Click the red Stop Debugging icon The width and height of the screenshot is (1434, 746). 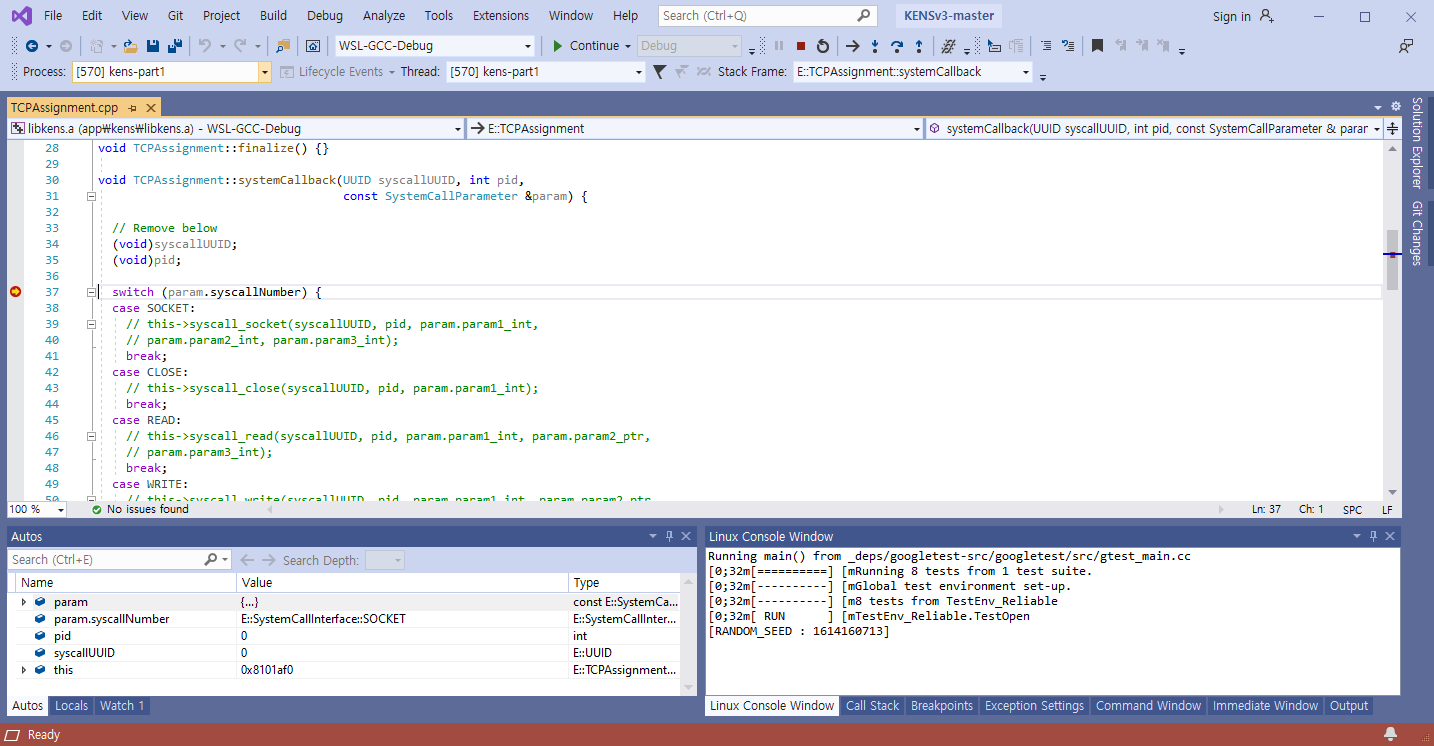click(x=801, y=46)
